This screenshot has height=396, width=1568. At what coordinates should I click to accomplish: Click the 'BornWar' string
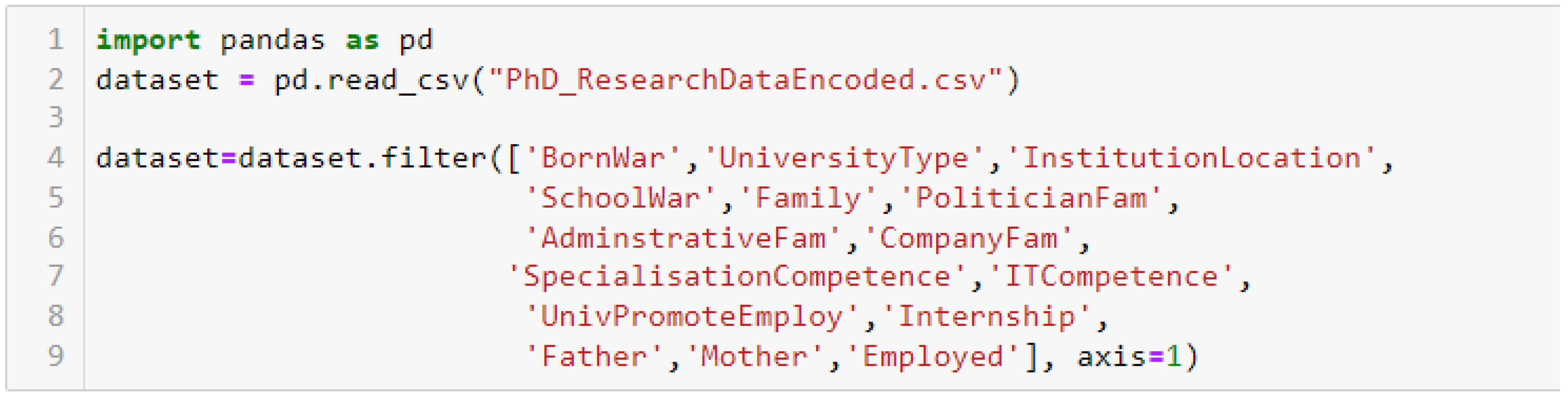tap(602, 159)
